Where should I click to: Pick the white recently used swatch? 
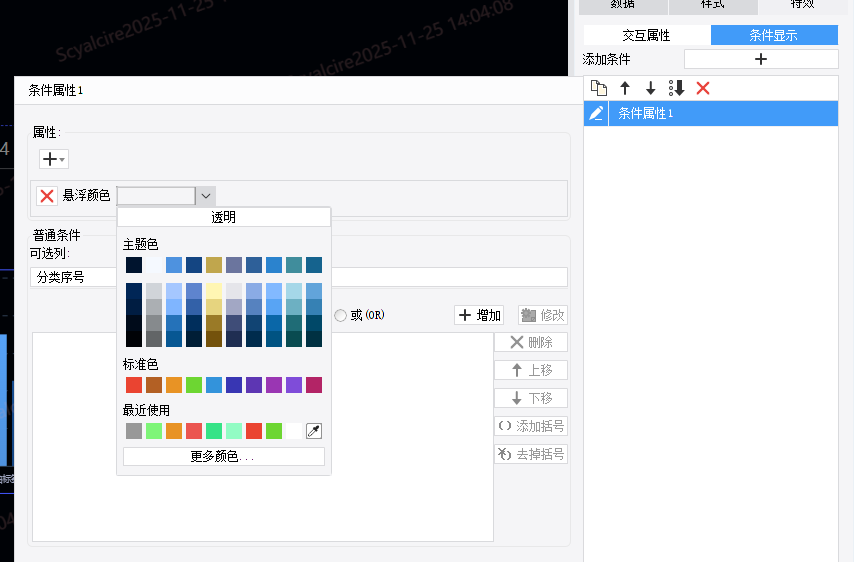(294, 431)
